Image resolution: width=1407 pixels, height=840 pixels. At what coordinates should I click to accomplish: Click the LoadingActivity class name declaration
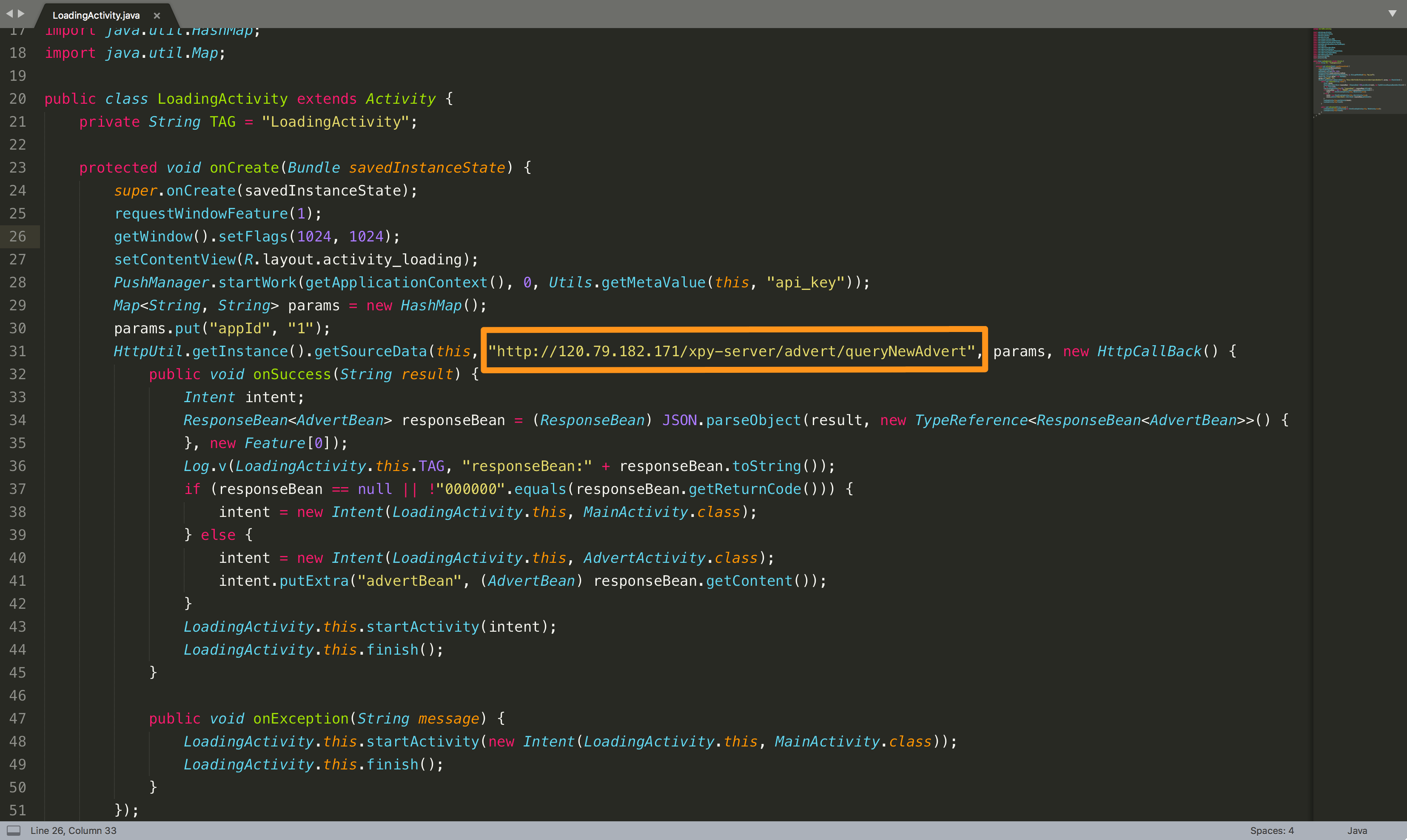coord(222,99)
